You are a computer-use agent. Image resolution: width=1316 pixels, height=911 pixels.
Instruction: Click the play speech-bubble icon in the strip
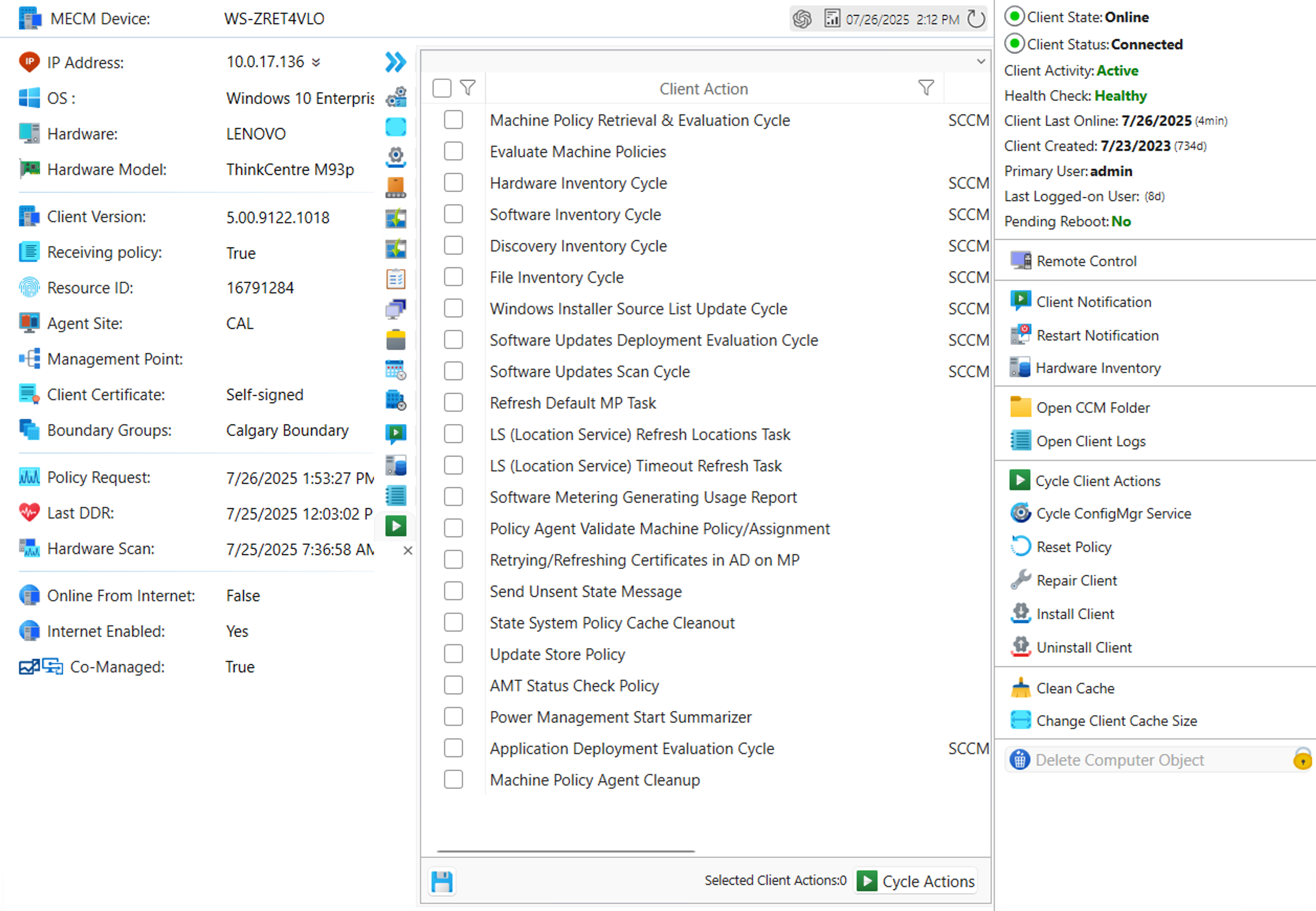click(395, 434)
